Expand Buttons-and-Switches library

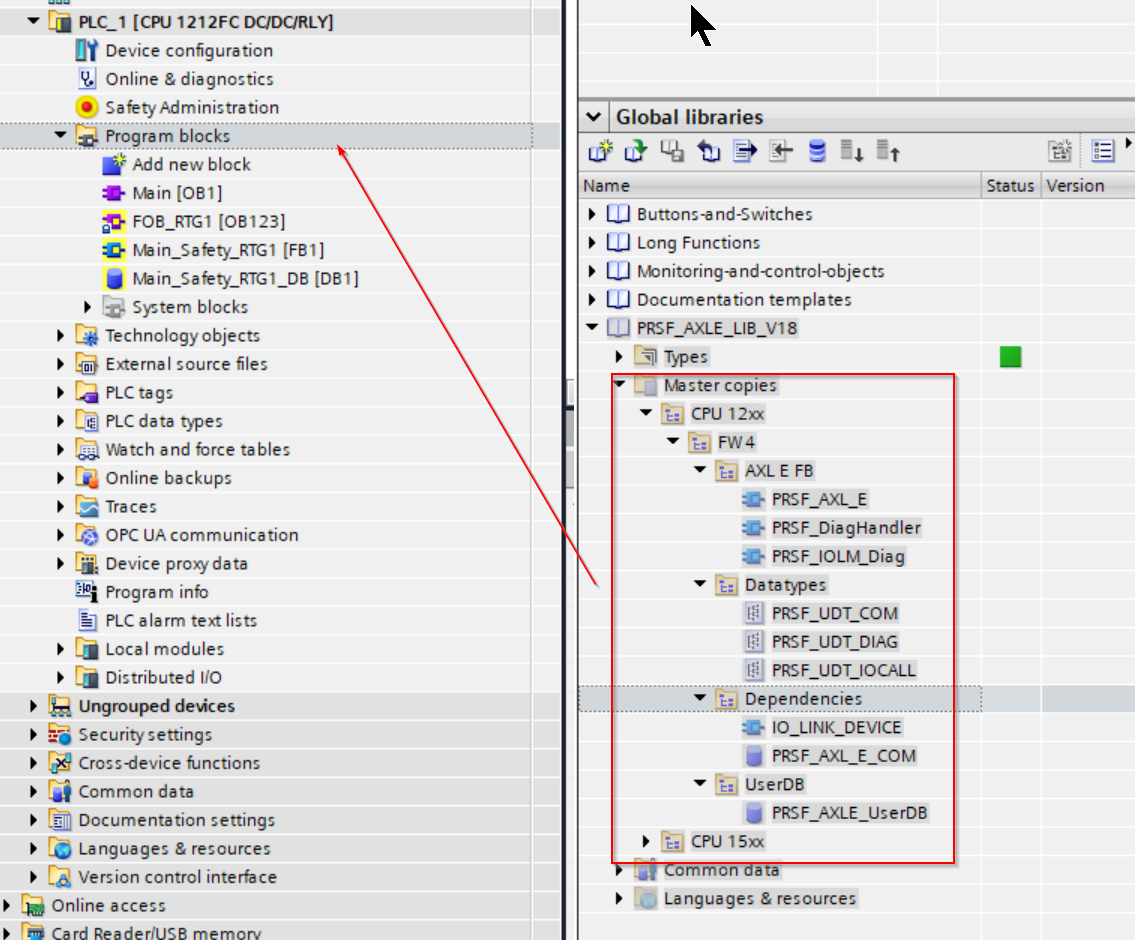(592, 214)
